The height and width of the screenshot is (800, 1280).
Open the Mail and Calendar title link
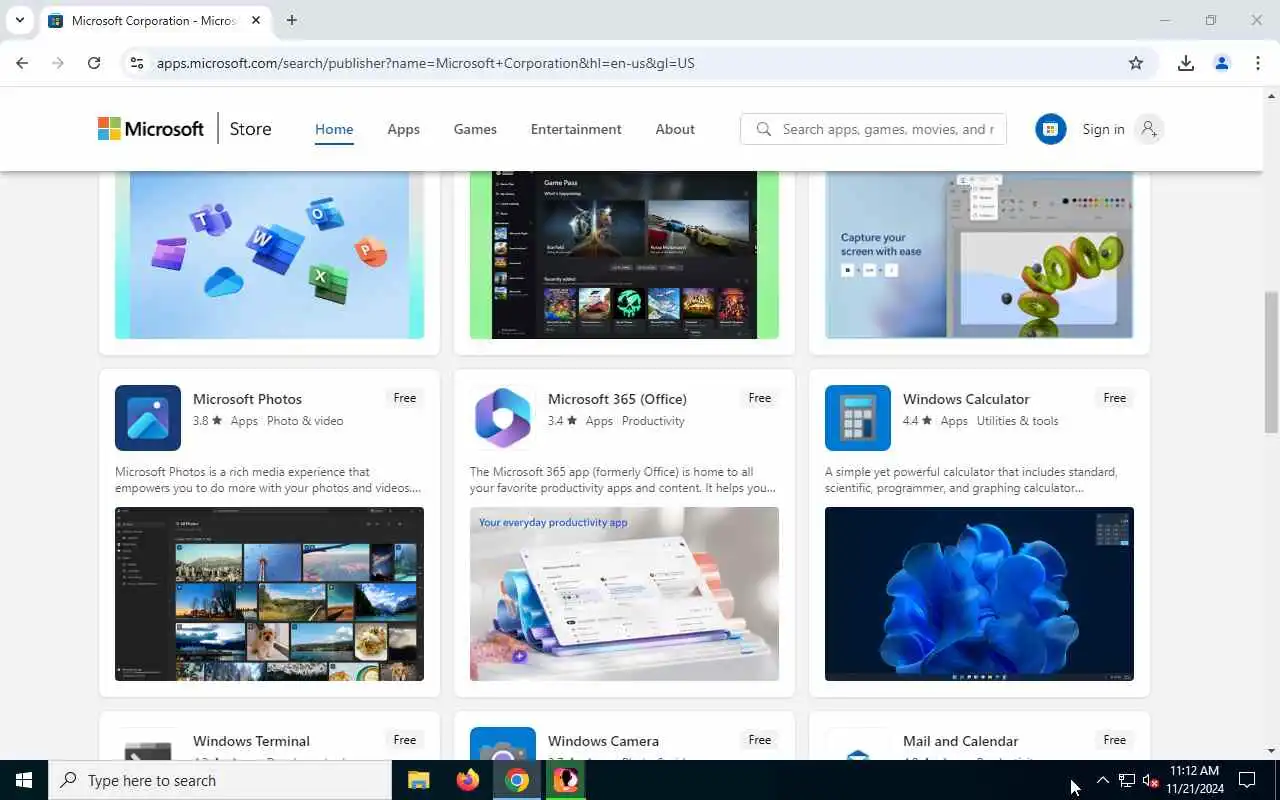coord(960,741)
